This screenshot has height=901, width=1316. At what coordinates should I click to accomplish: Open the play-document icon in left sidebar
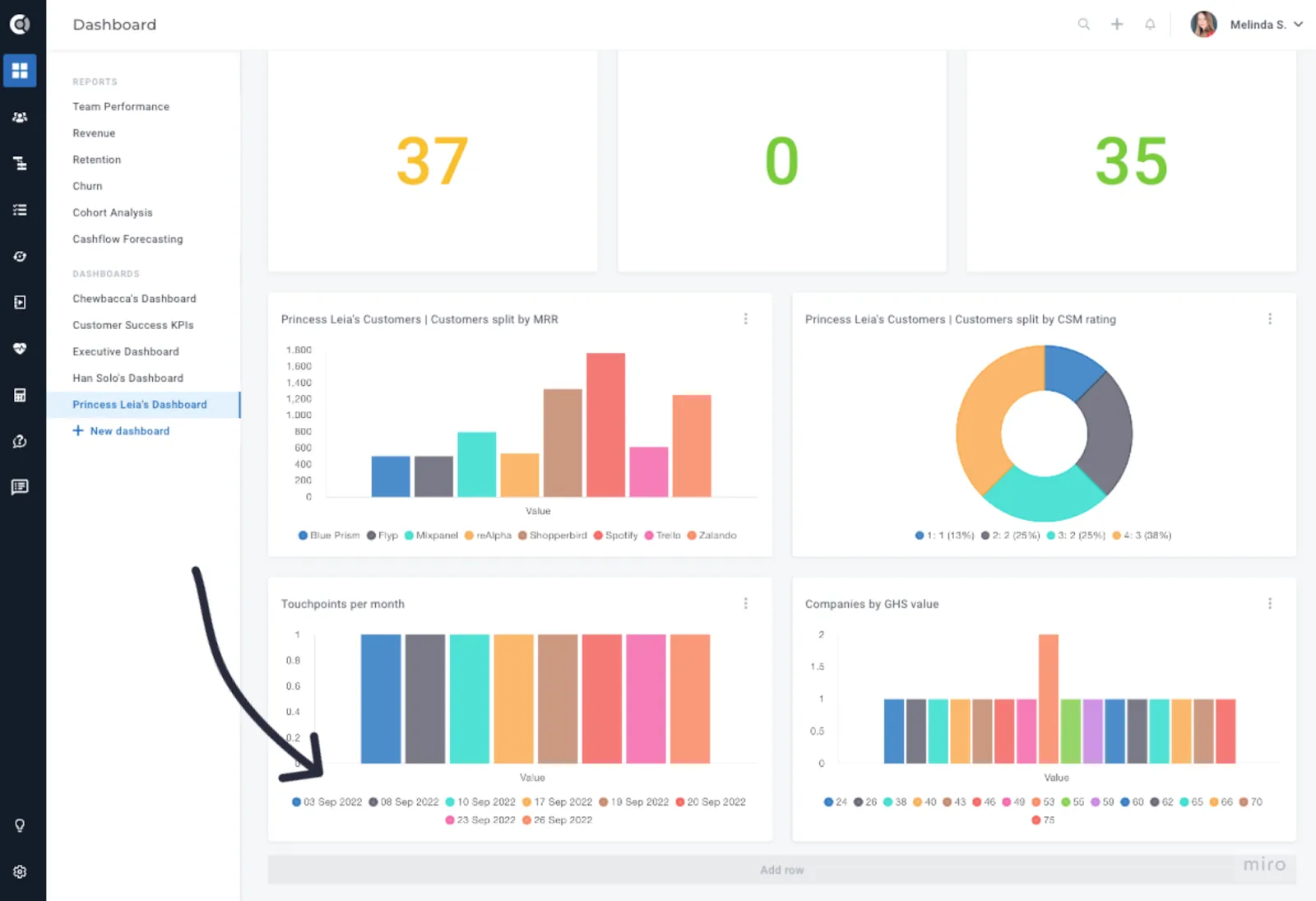[x=20, y=303]
